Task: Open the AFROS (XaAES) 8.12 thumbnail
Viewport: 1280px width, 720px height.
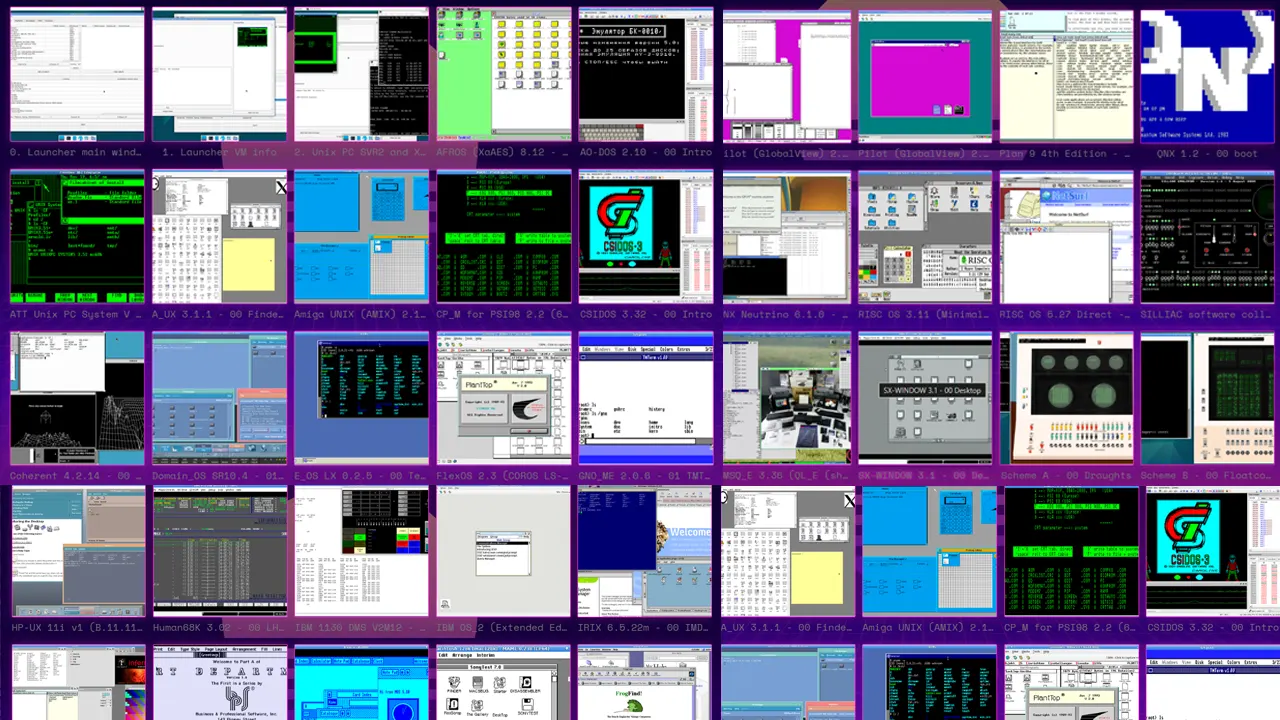Action: [504, 75]
